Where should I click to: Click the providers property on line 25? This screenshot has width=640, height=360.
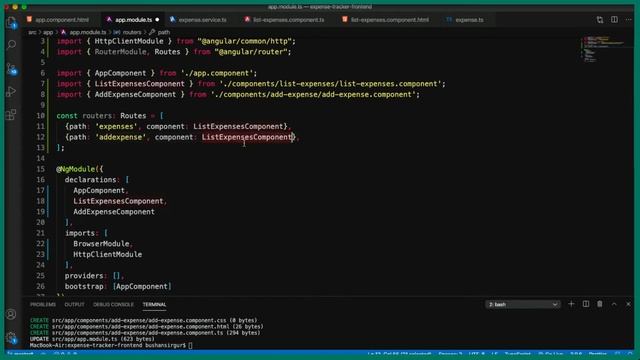coord(84,276)
